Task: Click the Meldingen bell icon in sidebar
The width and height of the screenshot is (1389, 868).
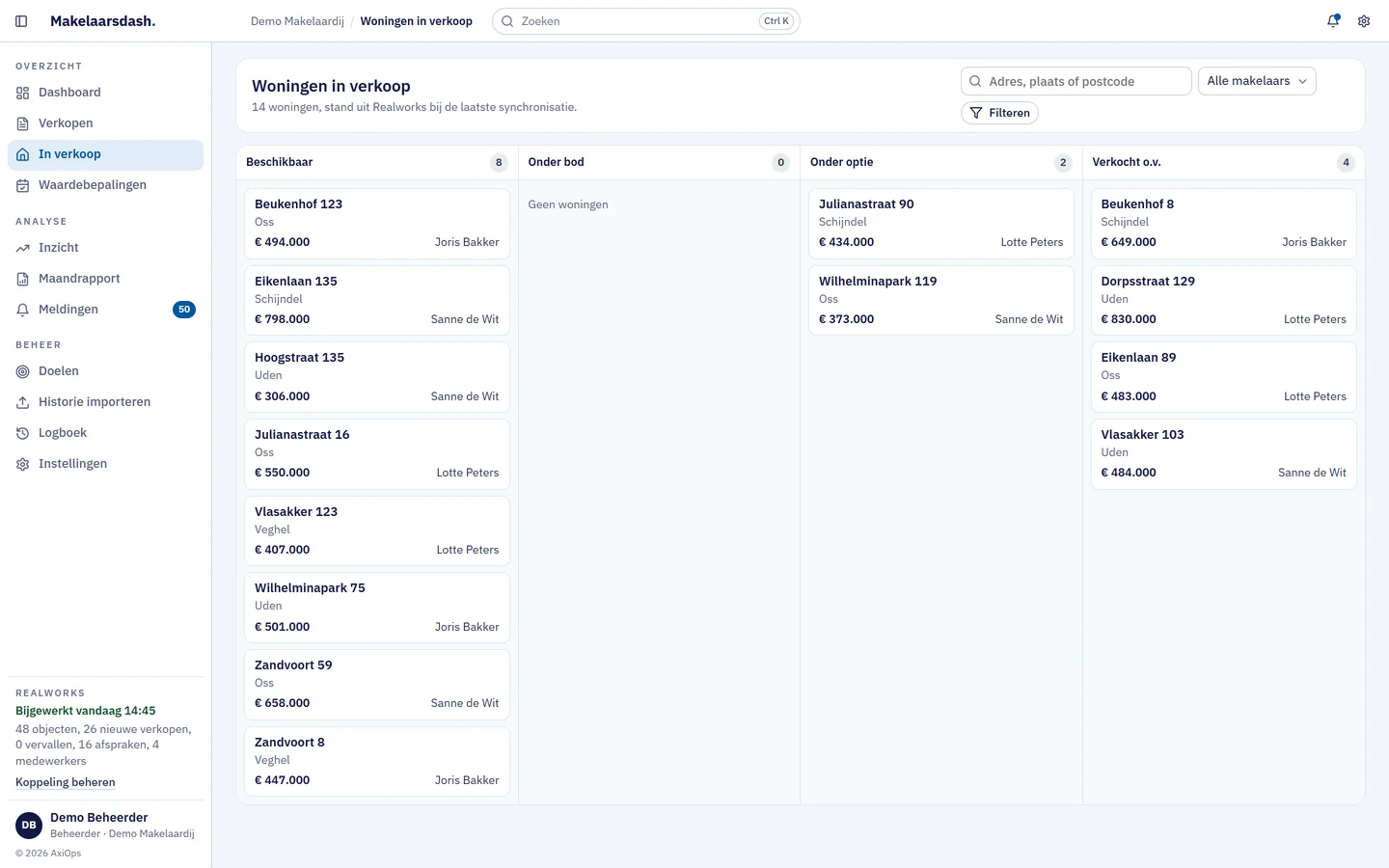Action: coord(23,310)
